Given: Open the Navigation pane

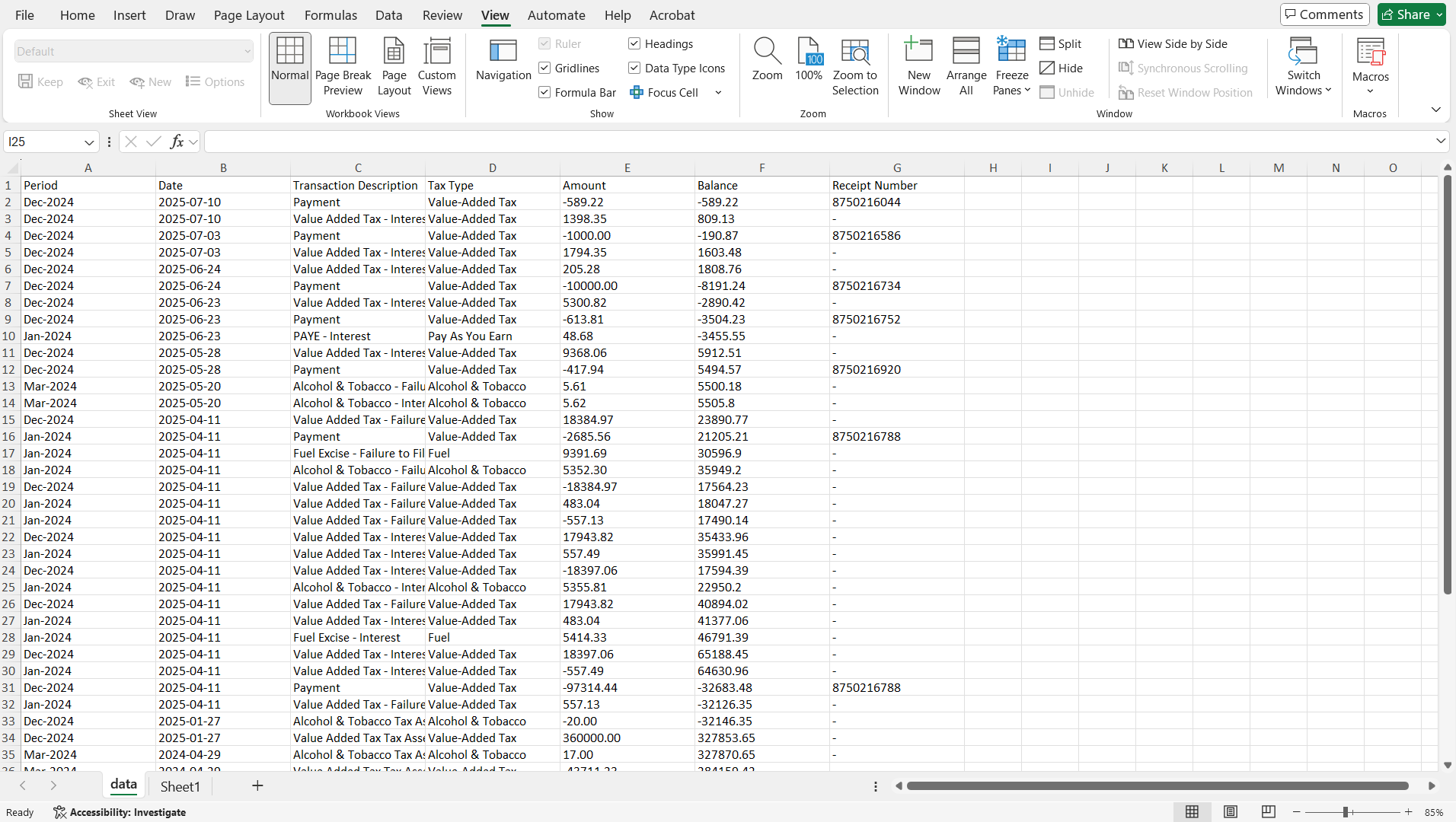Looking at the screenshot, I should 503,59.
